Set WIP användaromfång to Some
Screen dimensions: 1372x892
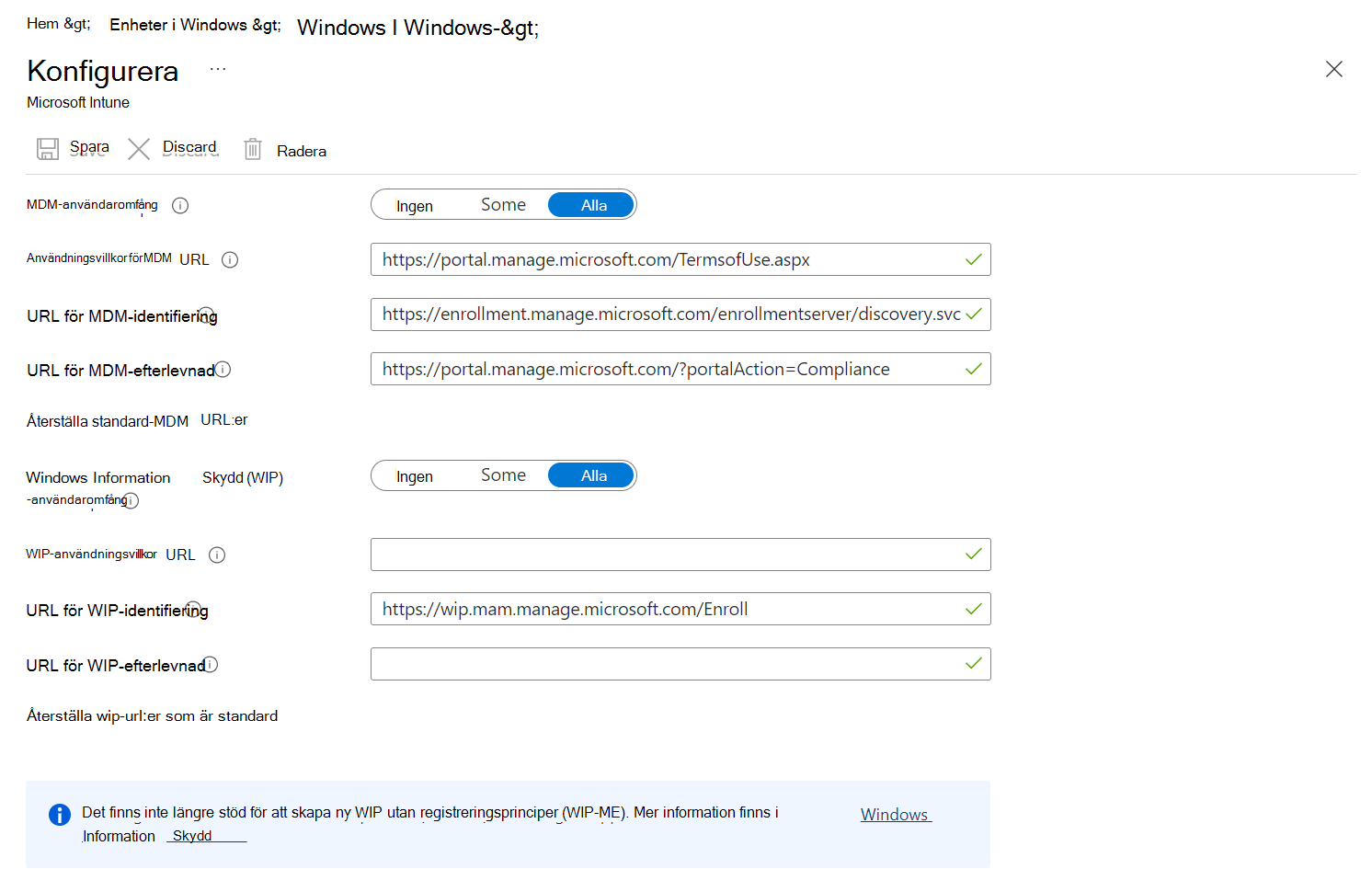click(x=503, y=475)
